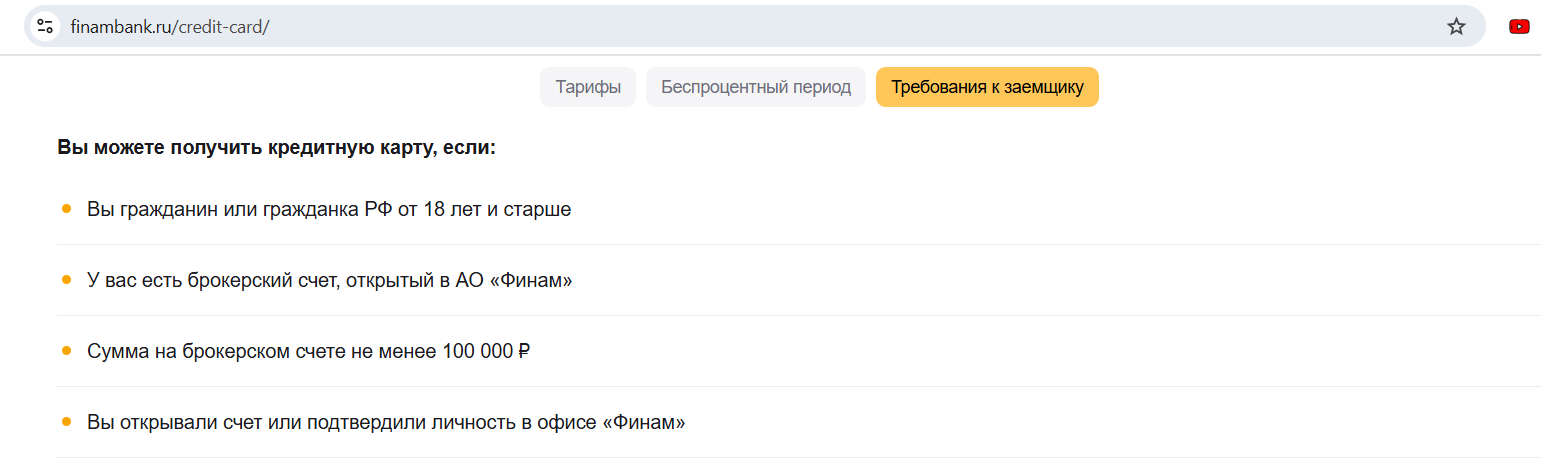Bookmark this page with the star icon
Image resolution: width=1541 pixels, height=467 pixels.
tap(1456, 26)
